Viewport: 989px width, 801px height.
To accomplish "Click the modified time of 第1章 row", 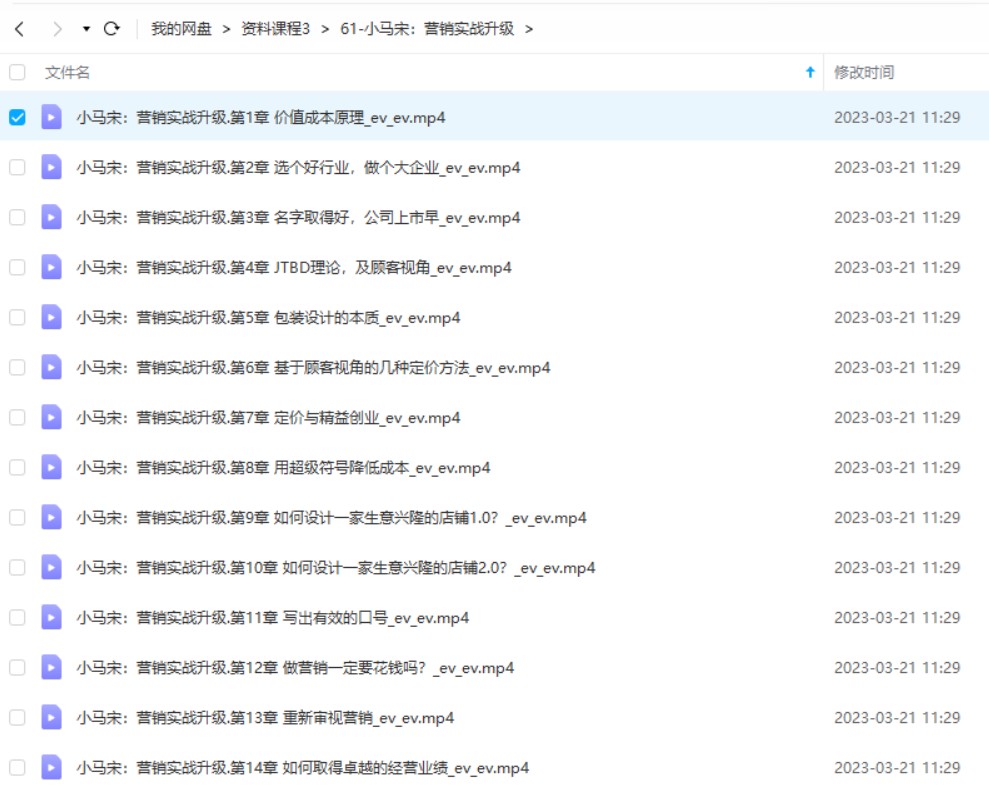I will (x=897, y=117).
